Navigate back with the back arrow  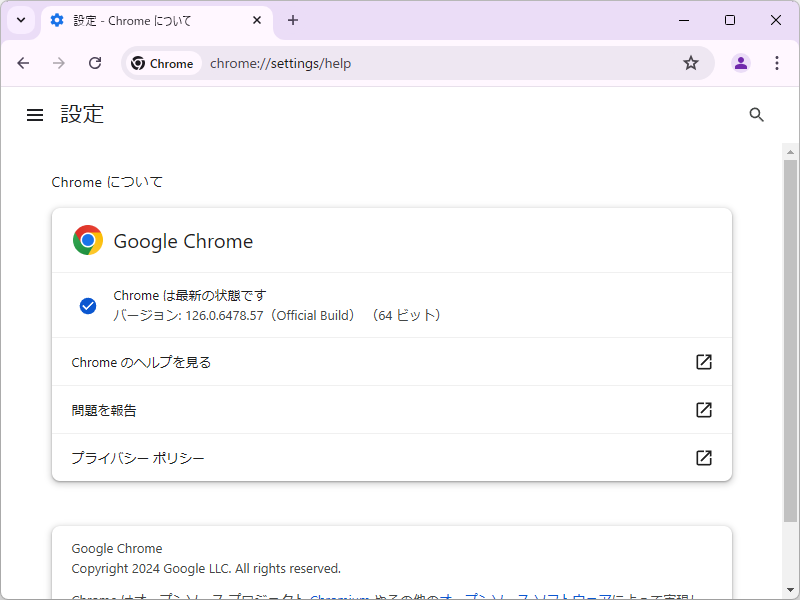[23, 62]
